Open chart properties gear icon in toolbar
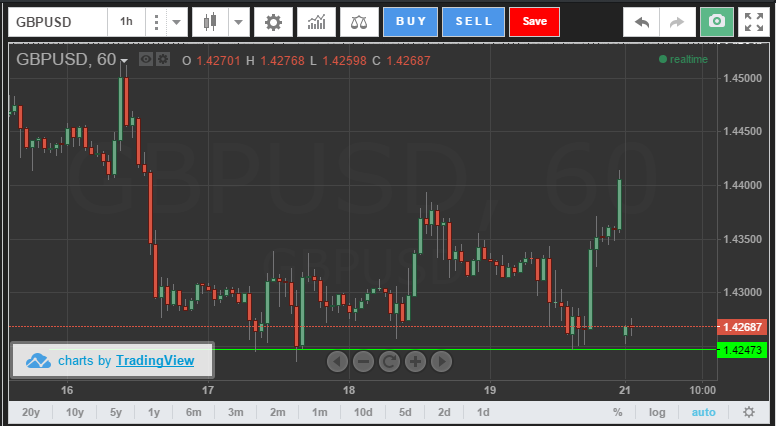 coord(273,22)
